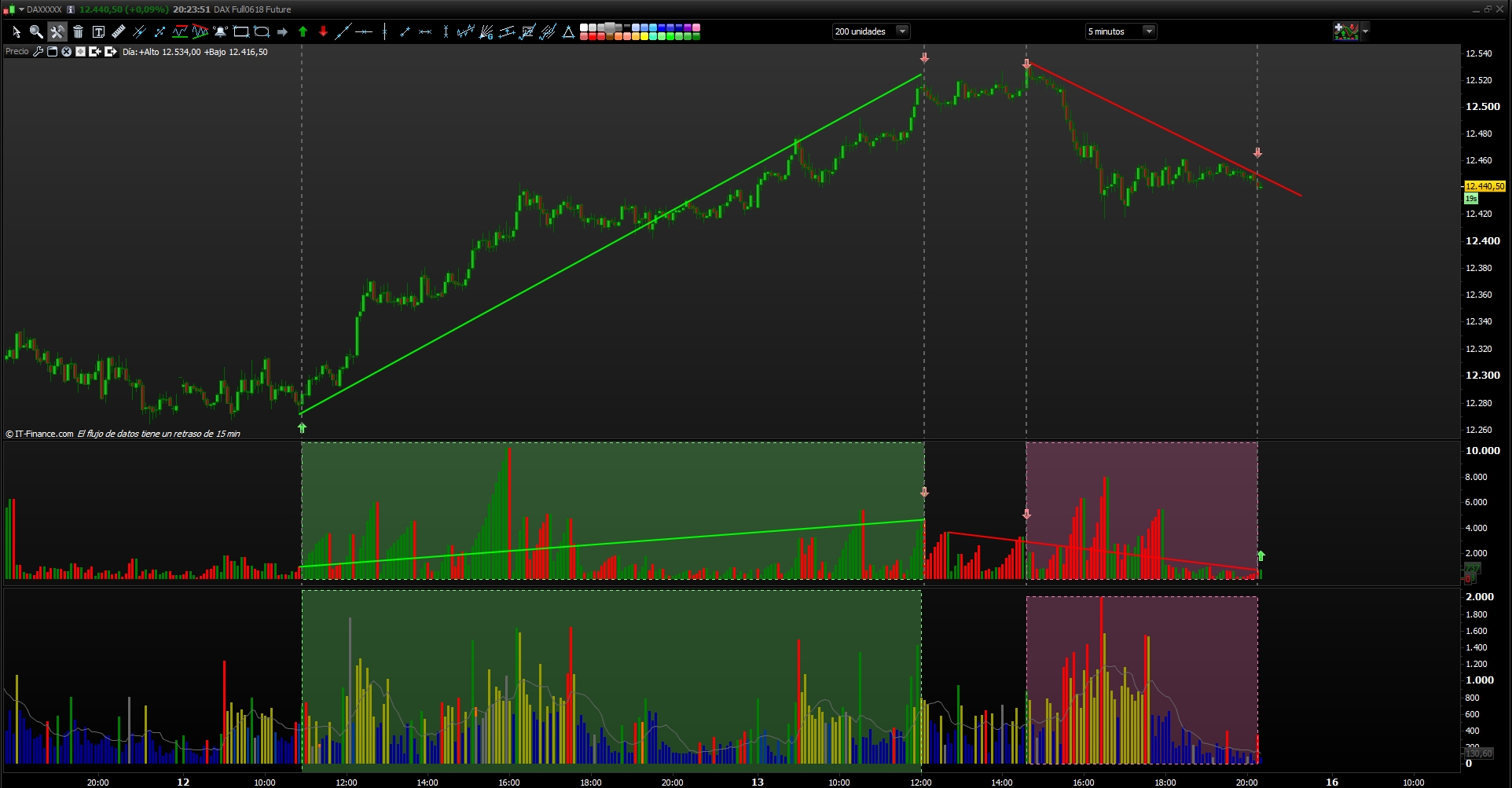
Task: Select the zigzag wave drawing tool
Action: pyautogui.click(x=466, y=31)
